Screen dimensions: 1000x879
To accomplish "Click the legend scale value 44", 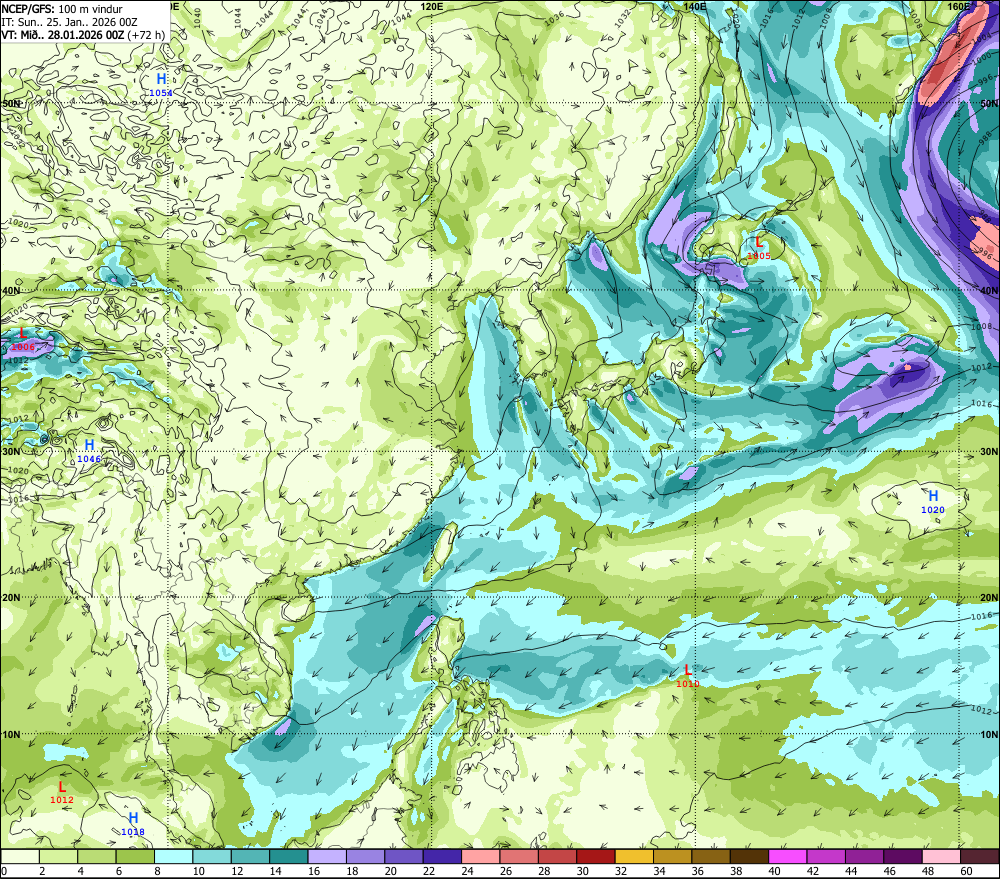I will [851, 871].
